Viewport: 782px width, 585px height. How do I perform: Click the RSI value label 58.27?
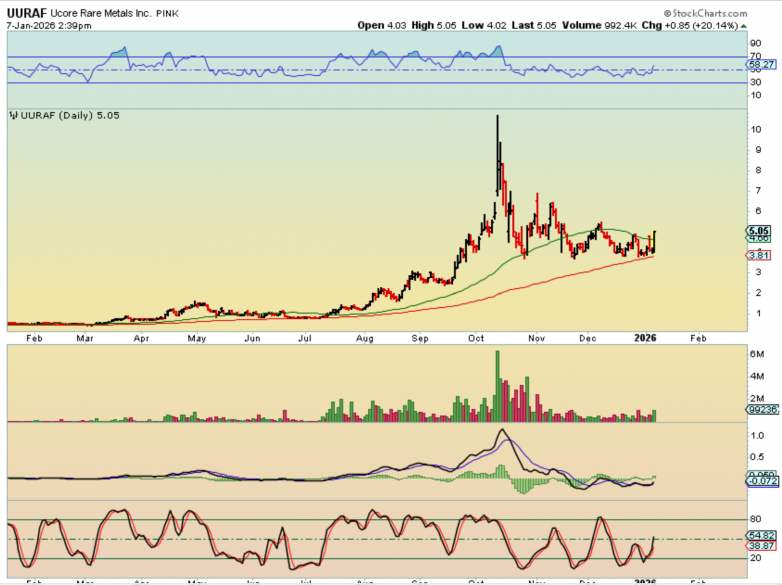coord(761,62)
